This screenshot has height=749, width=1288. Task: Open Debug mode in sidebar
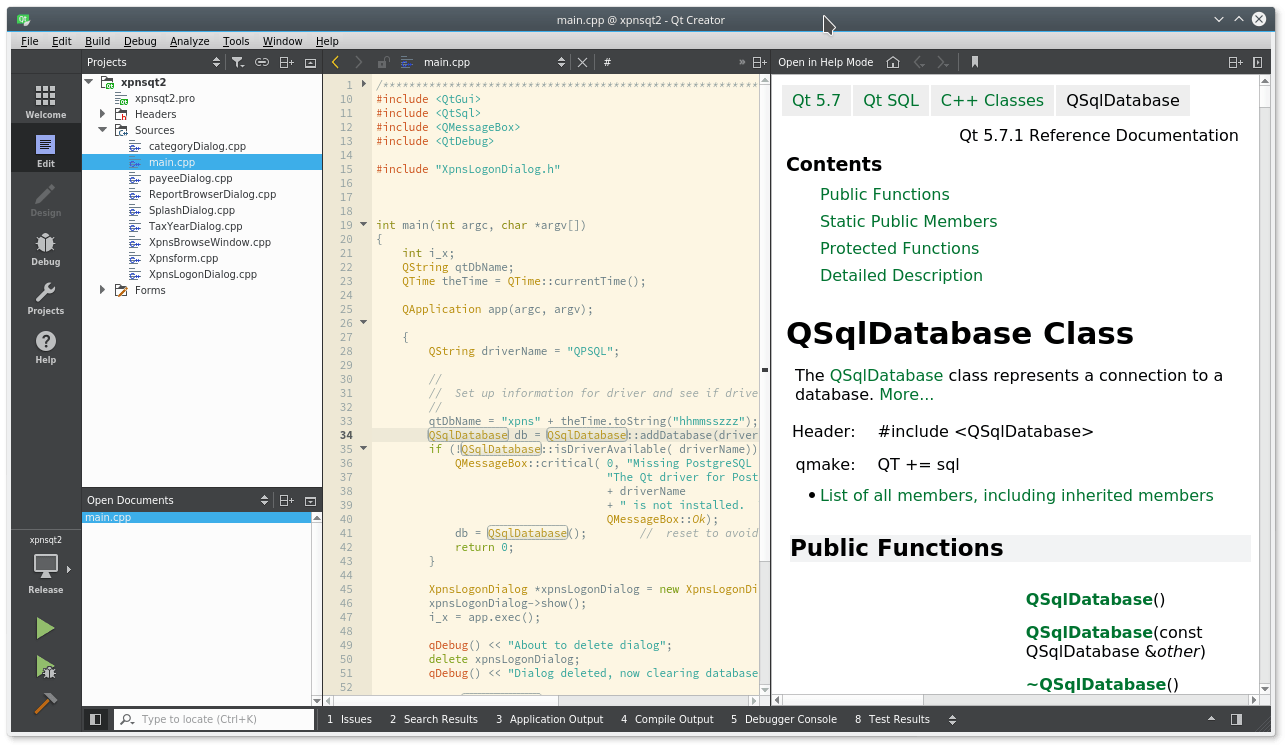pos(46,249)
